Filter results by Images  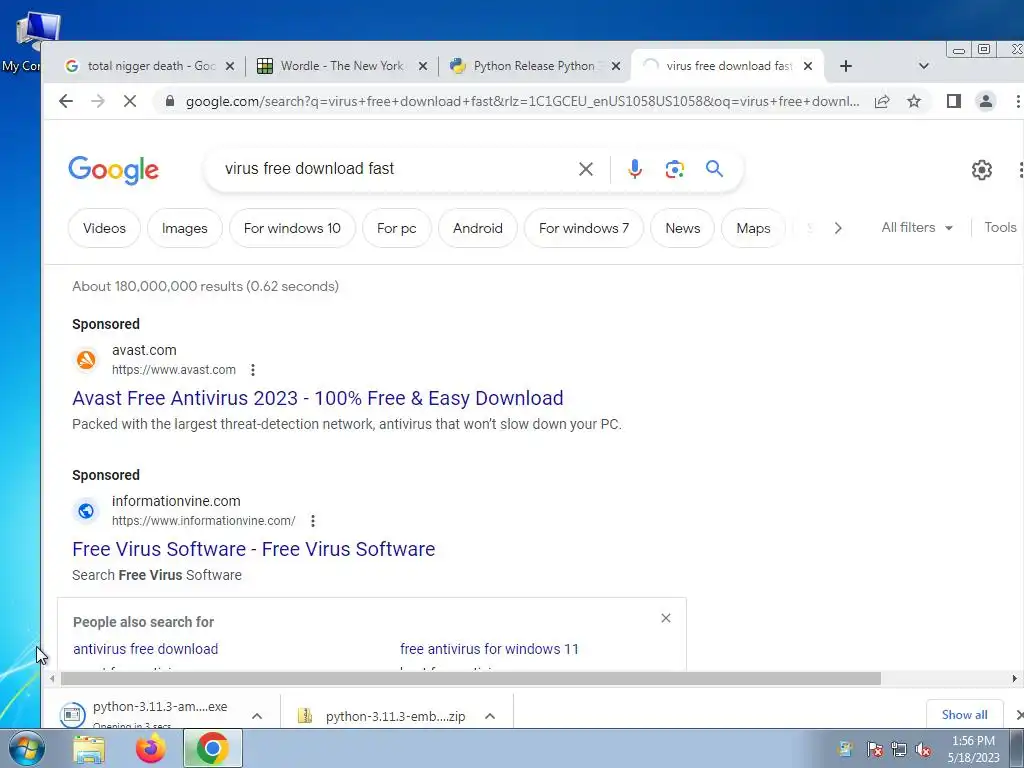(x=185, y=228)
